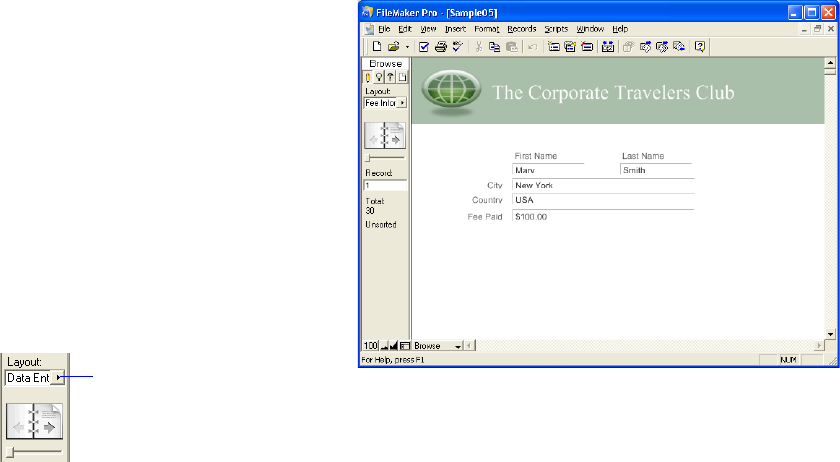Image resolution: width=840 pixels, height=462 pixels.
Task: Click the Find binoculars toolbar icon
Action: pos(608,47)
